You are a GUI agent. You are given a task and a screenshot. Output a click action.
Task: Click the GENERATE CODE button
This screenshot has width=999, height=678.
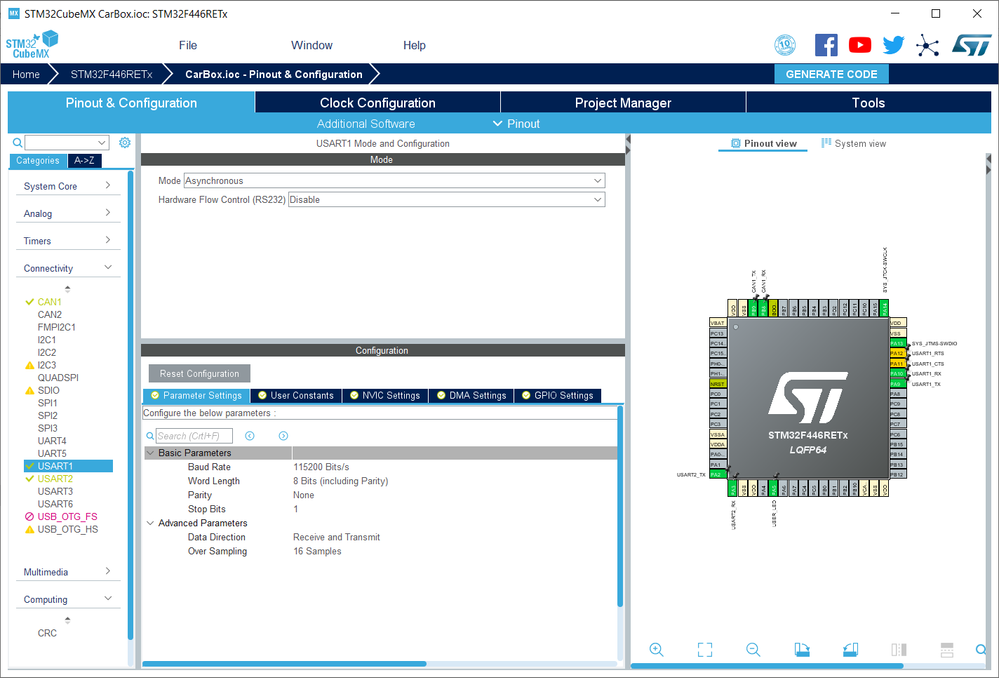pos(831,74)
